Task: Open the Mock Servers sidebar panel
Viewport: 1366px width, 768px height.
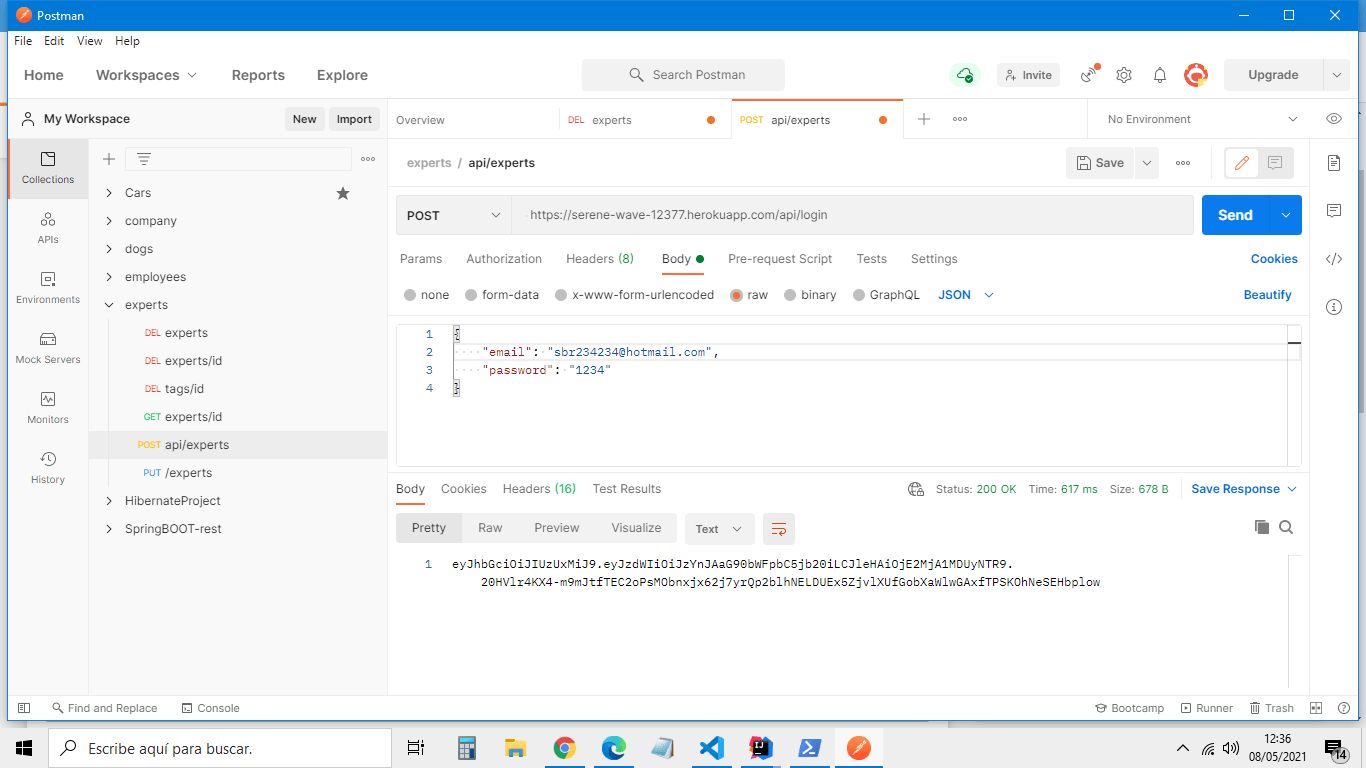Action: pos(48,347)
